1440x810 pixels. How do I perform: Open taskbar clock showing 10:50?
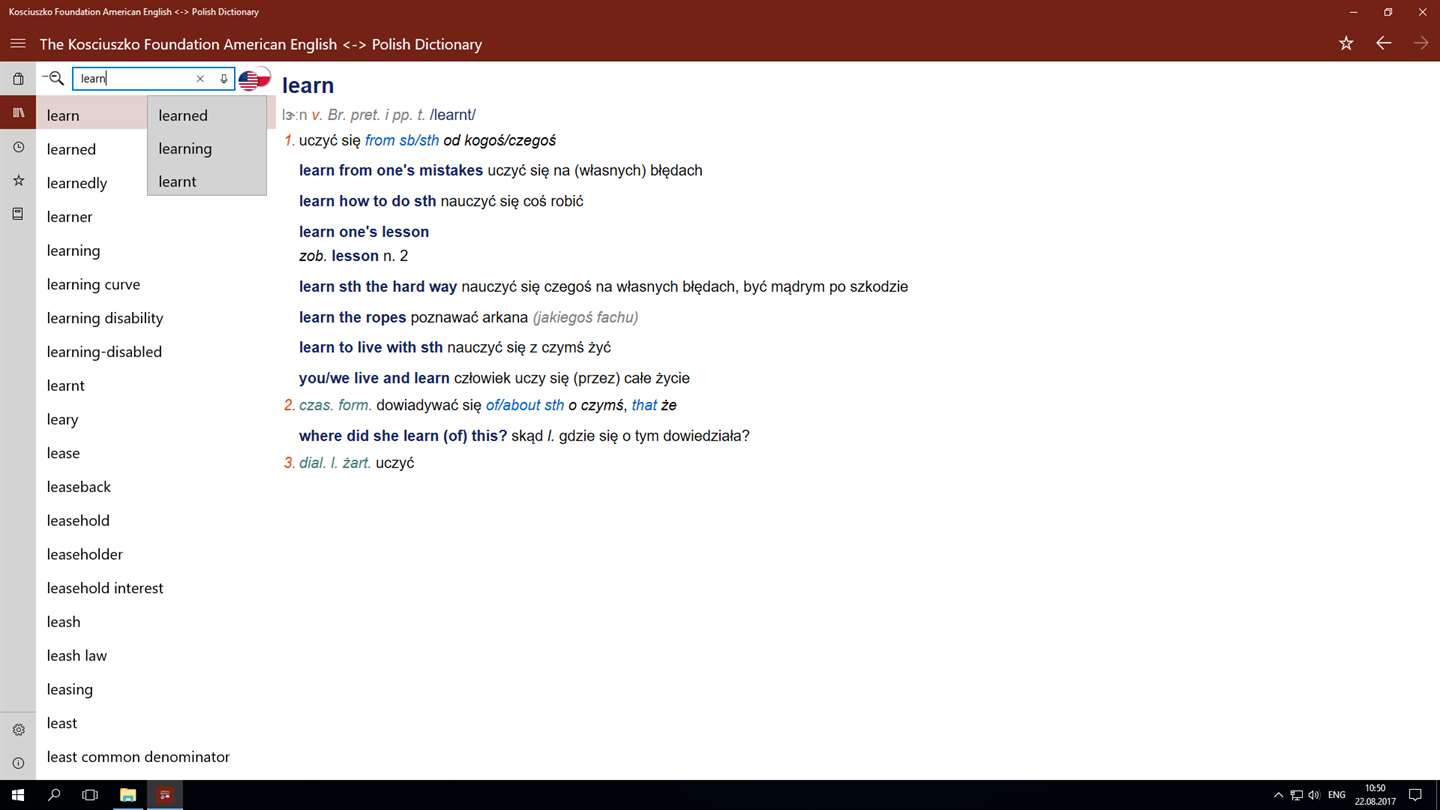point(1375,795)
